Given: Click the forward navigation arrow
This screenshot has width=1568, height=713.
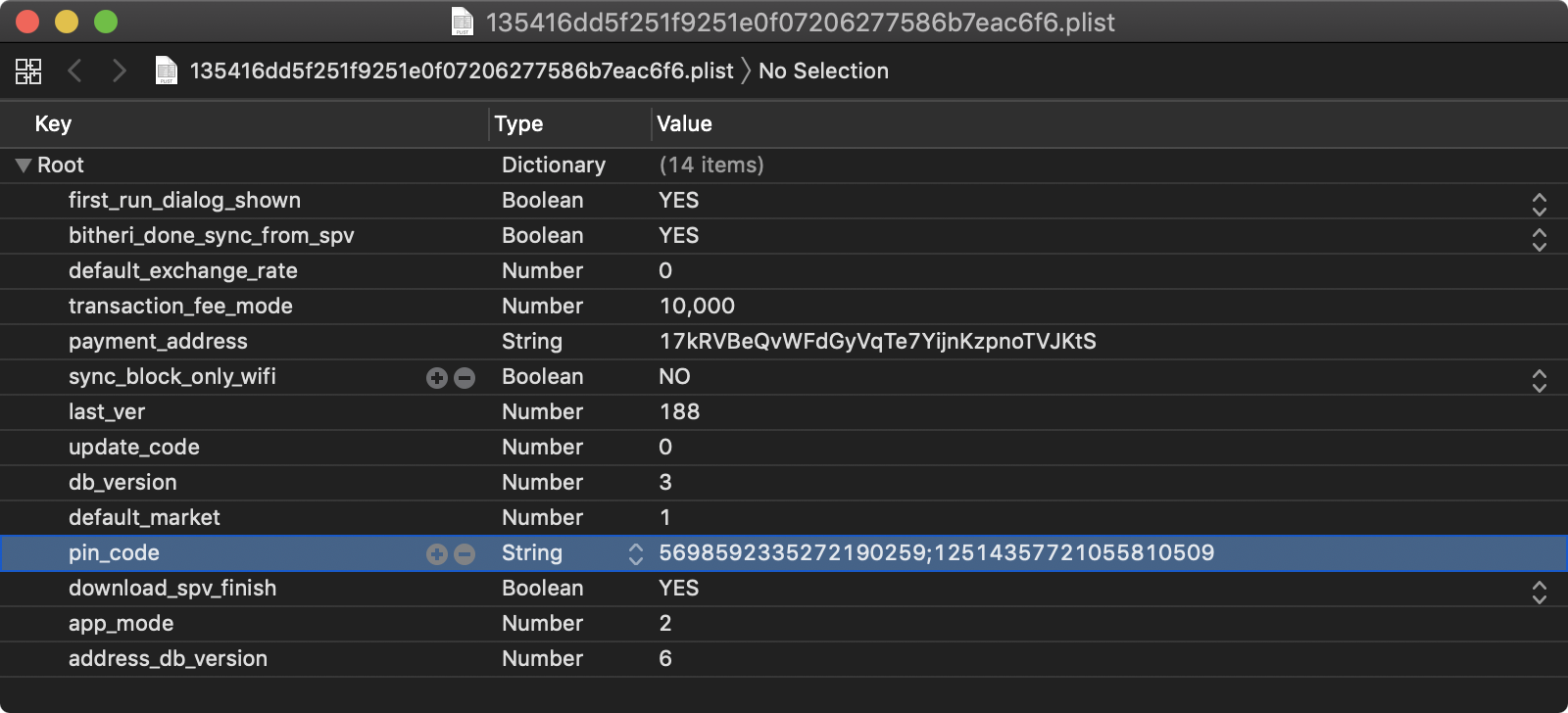Looking at the screenshot, I should click(x=119, y=71).
